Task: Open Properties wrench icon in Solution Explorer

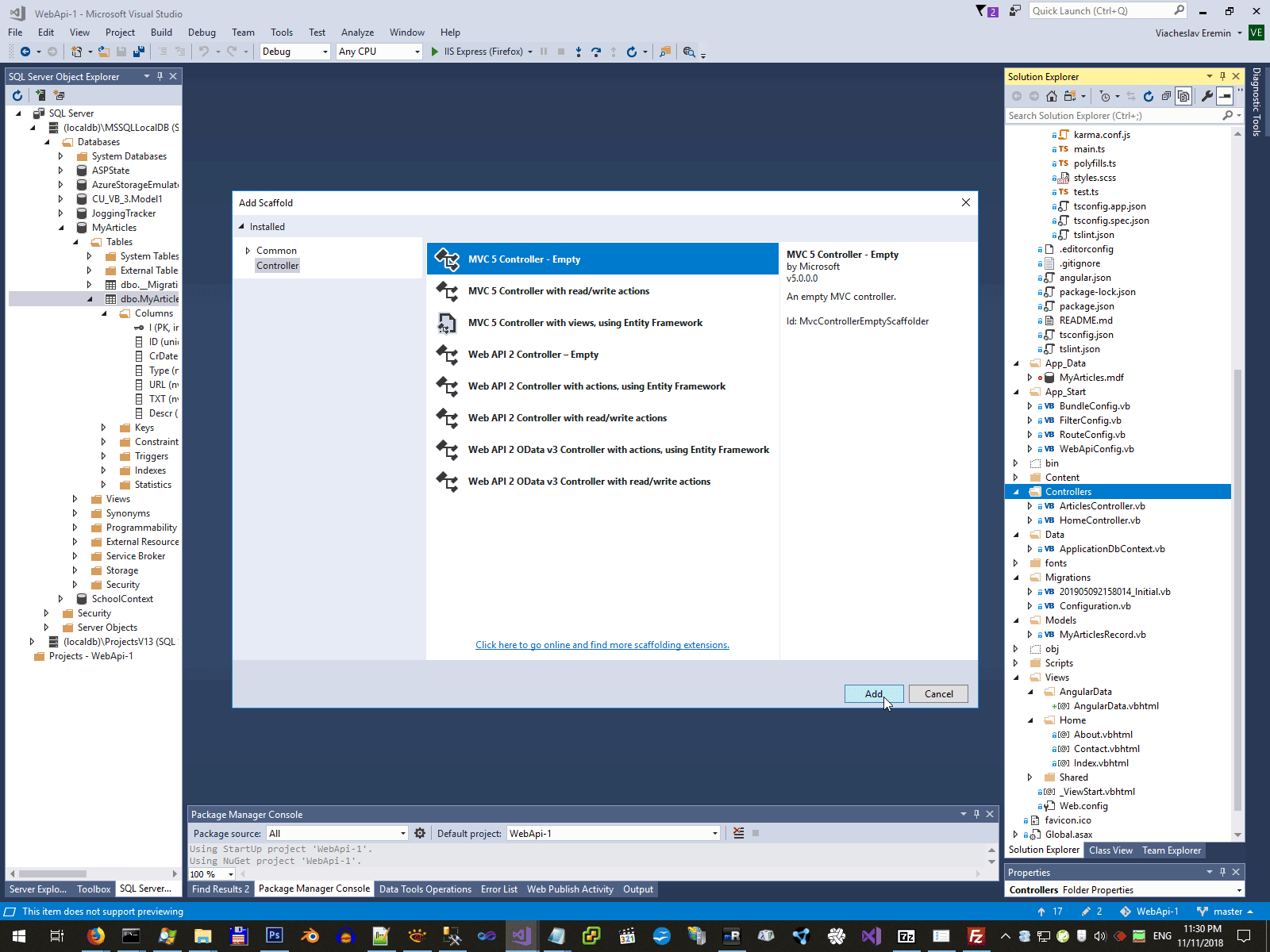Action: pyautogui.click(x=1207, y=96)
